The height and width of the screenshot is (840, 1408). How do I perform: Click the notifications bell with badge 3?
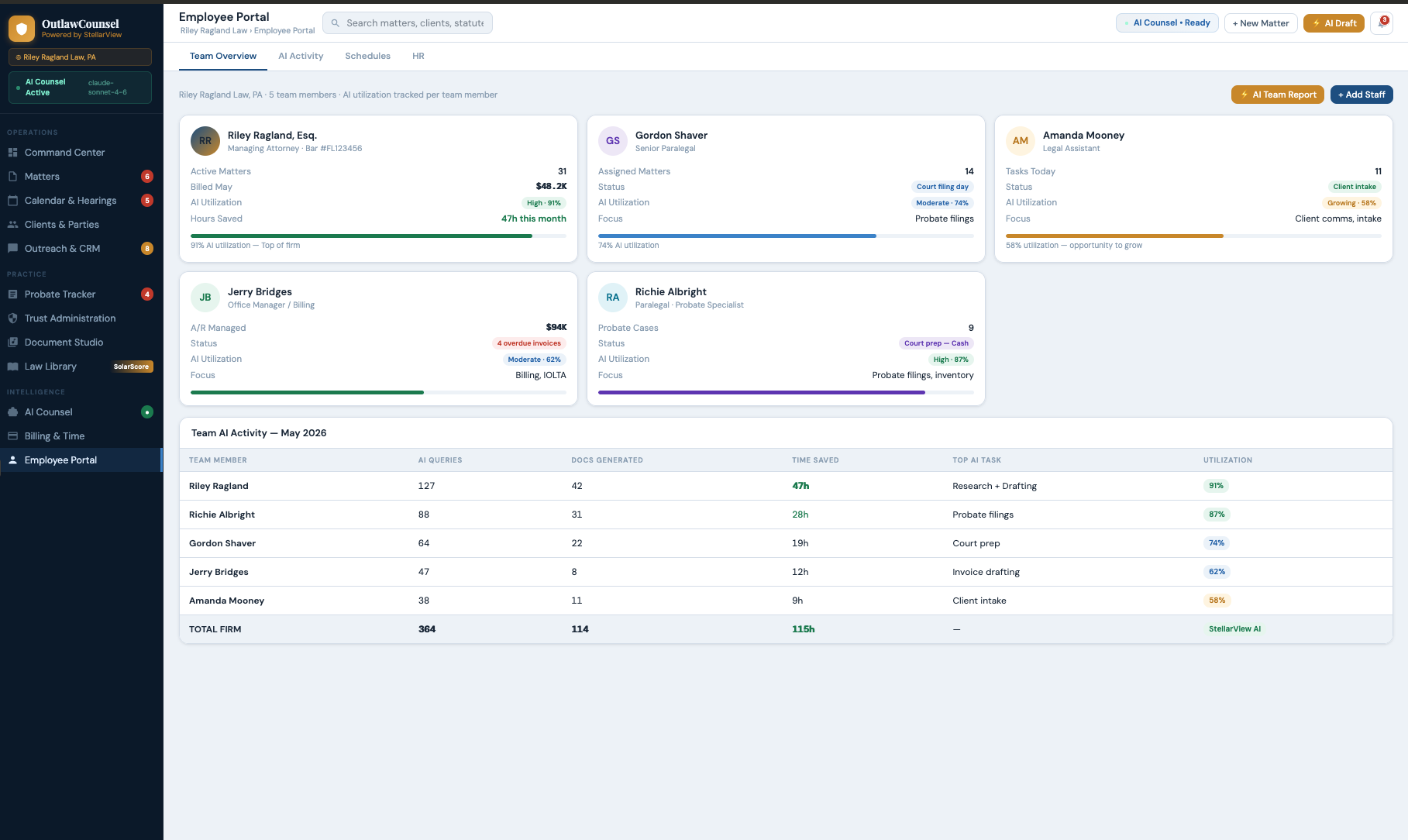click(x=1381, y=22)
